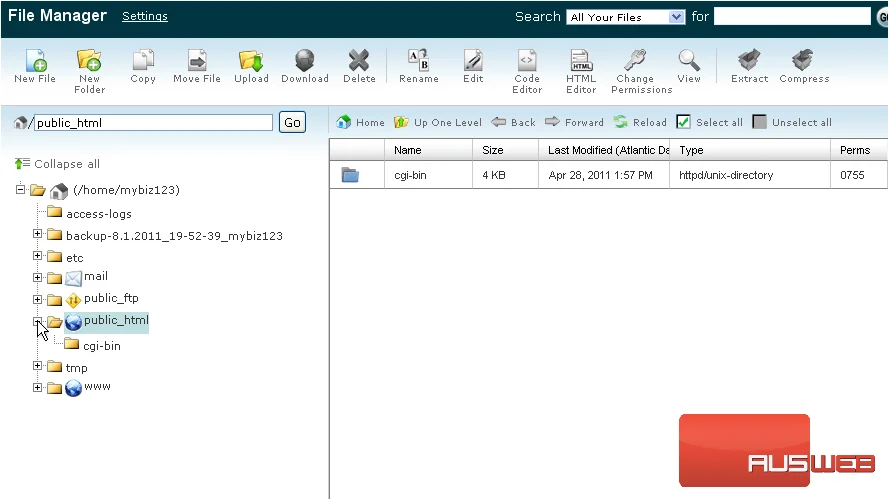Click the Extract archive icon
889x500 pixels.
749,61
